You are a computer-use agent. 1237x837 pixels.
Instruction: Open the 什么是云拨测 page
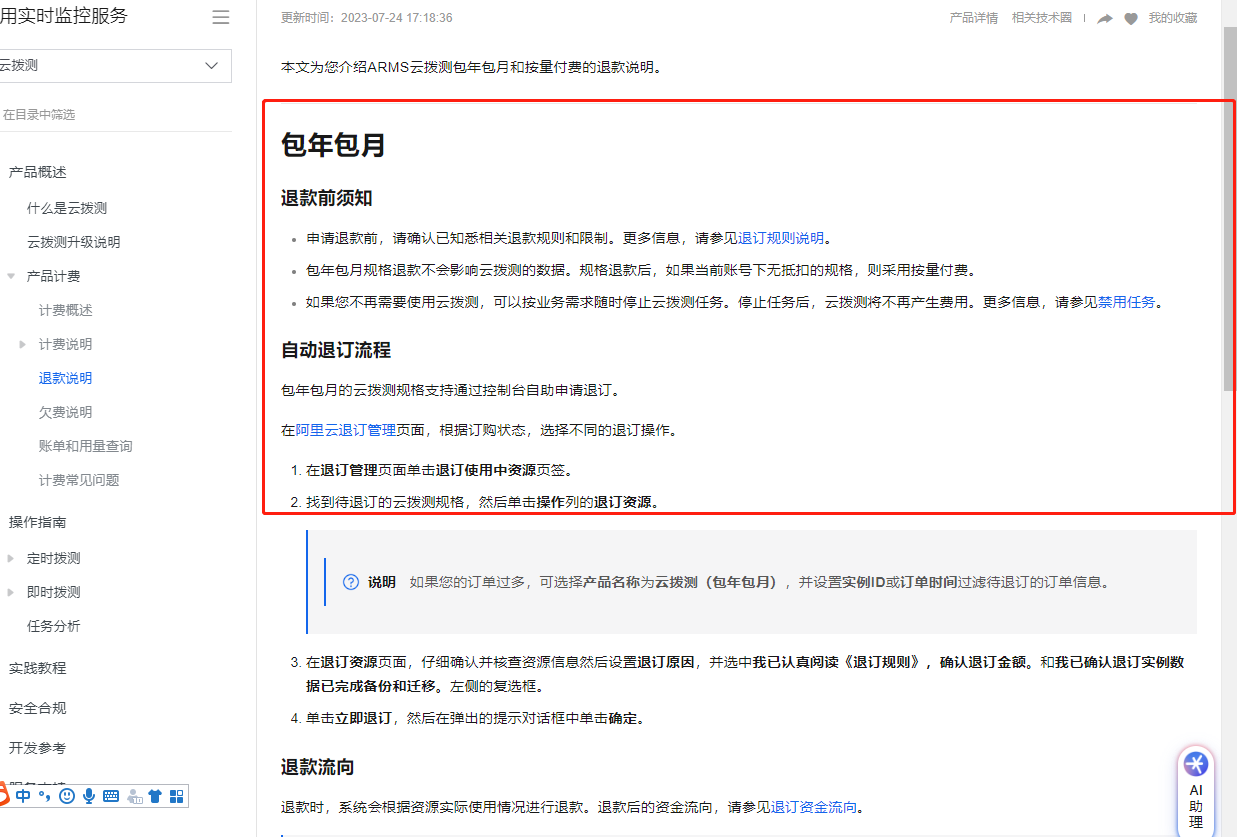click(67, 208)
